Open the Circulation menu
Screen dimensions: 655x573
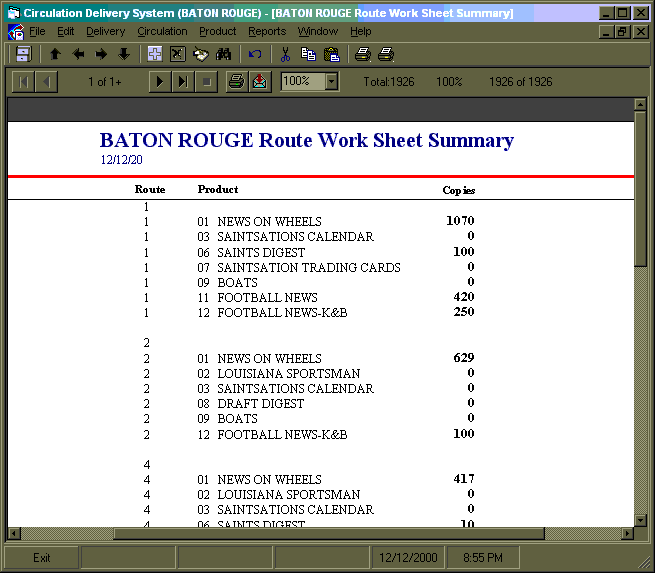[162, 31]
